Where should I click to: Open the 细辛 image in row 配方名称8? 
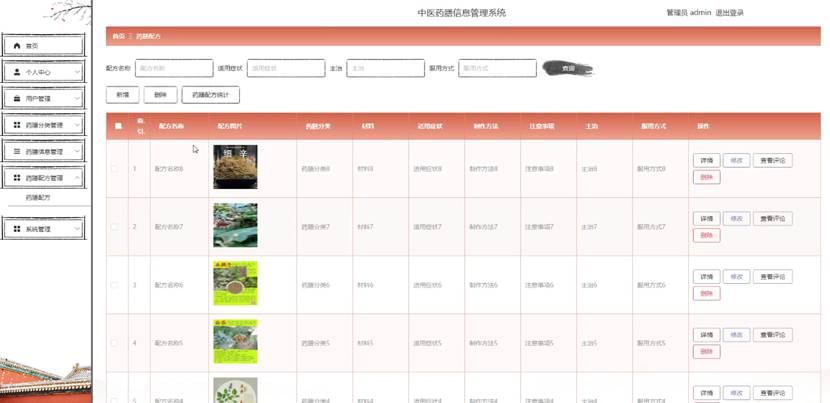235,167
